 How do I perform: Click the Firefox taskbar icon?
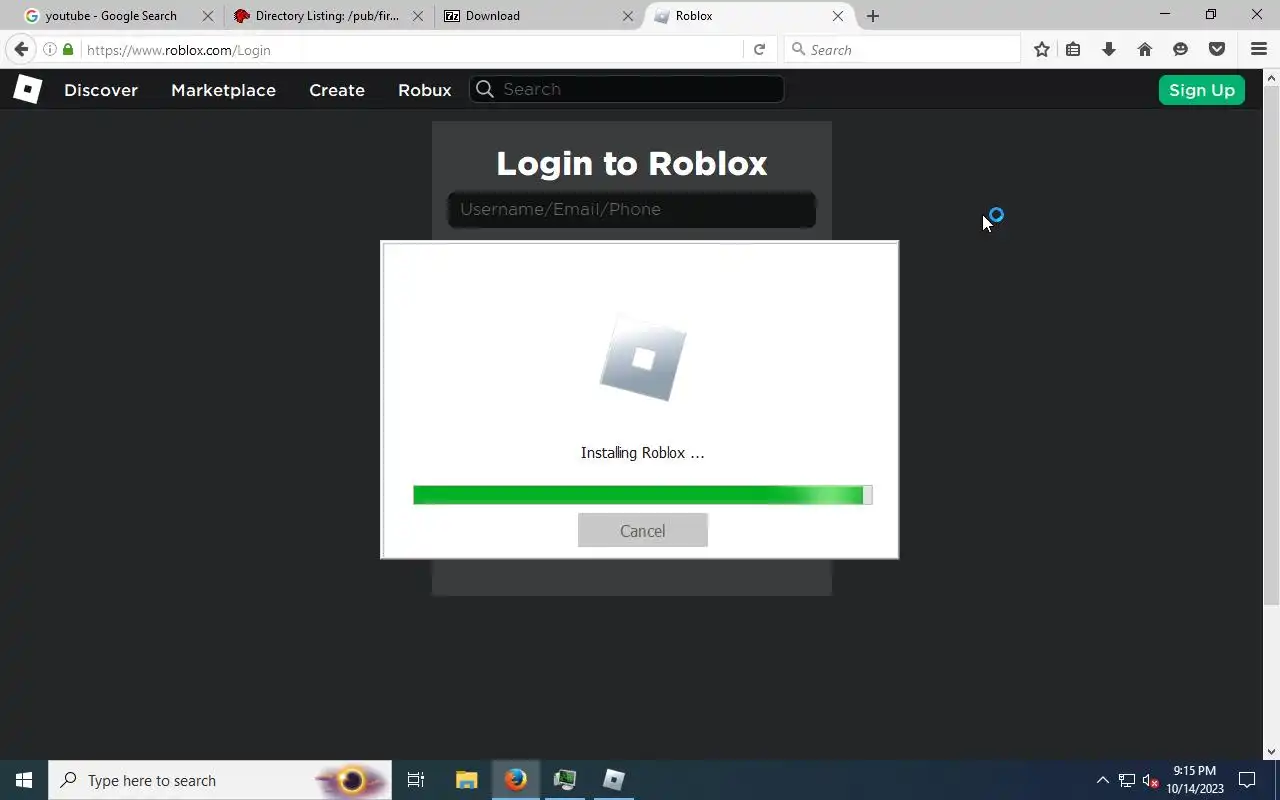click(x=516, y=780)
